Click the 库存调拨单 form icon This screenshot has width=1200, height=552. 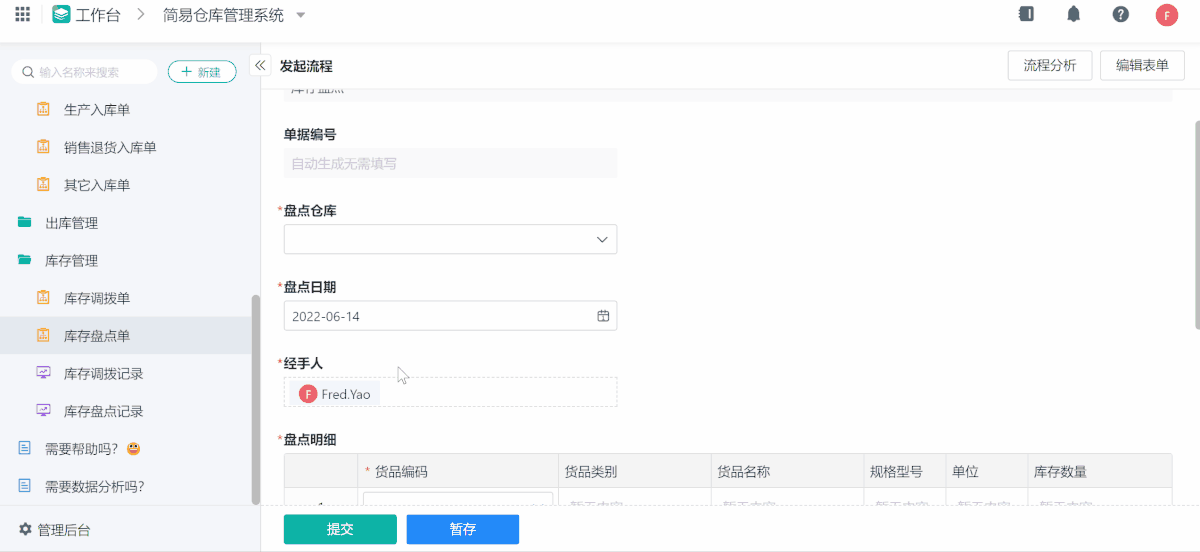[43, 297]
